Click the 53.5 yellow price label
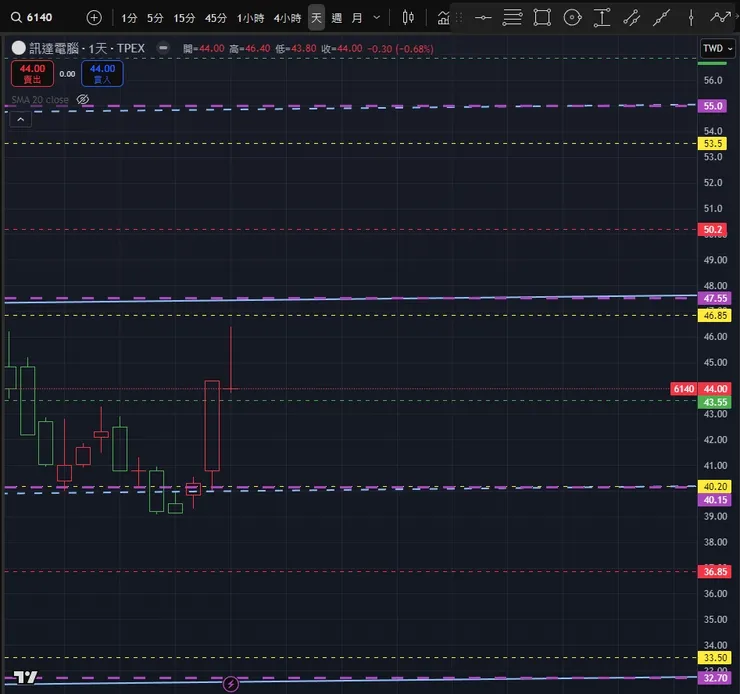The height and width of the screenshot is (694, 740). (x=712, y=143)
